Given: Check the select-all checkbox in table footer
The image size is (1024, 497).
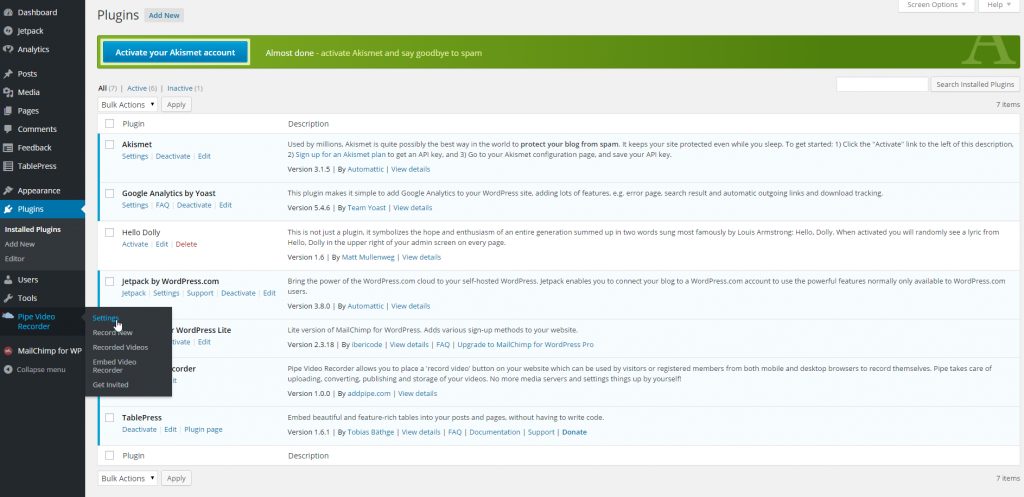Looking at the screenshot, I should click(x=109, y=455).
